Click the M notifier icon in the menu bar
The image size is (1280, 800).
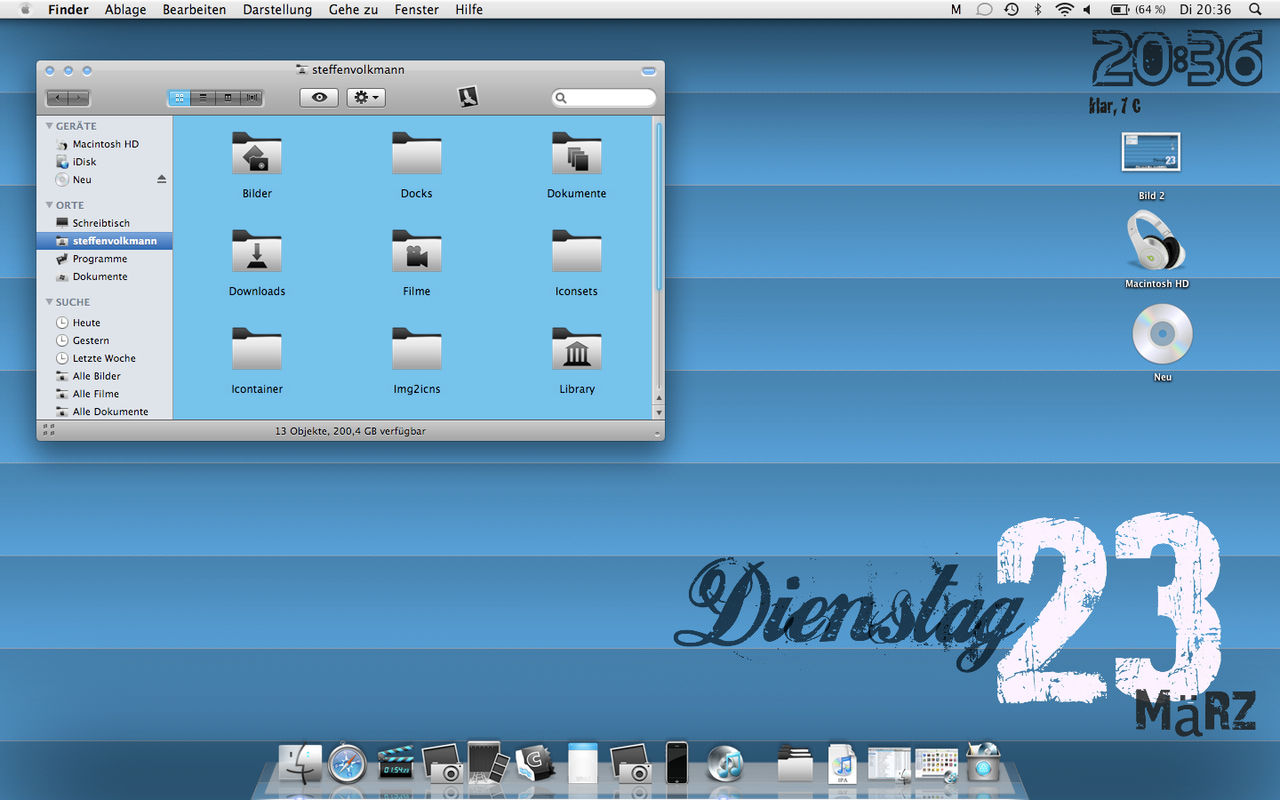(956, 9)
